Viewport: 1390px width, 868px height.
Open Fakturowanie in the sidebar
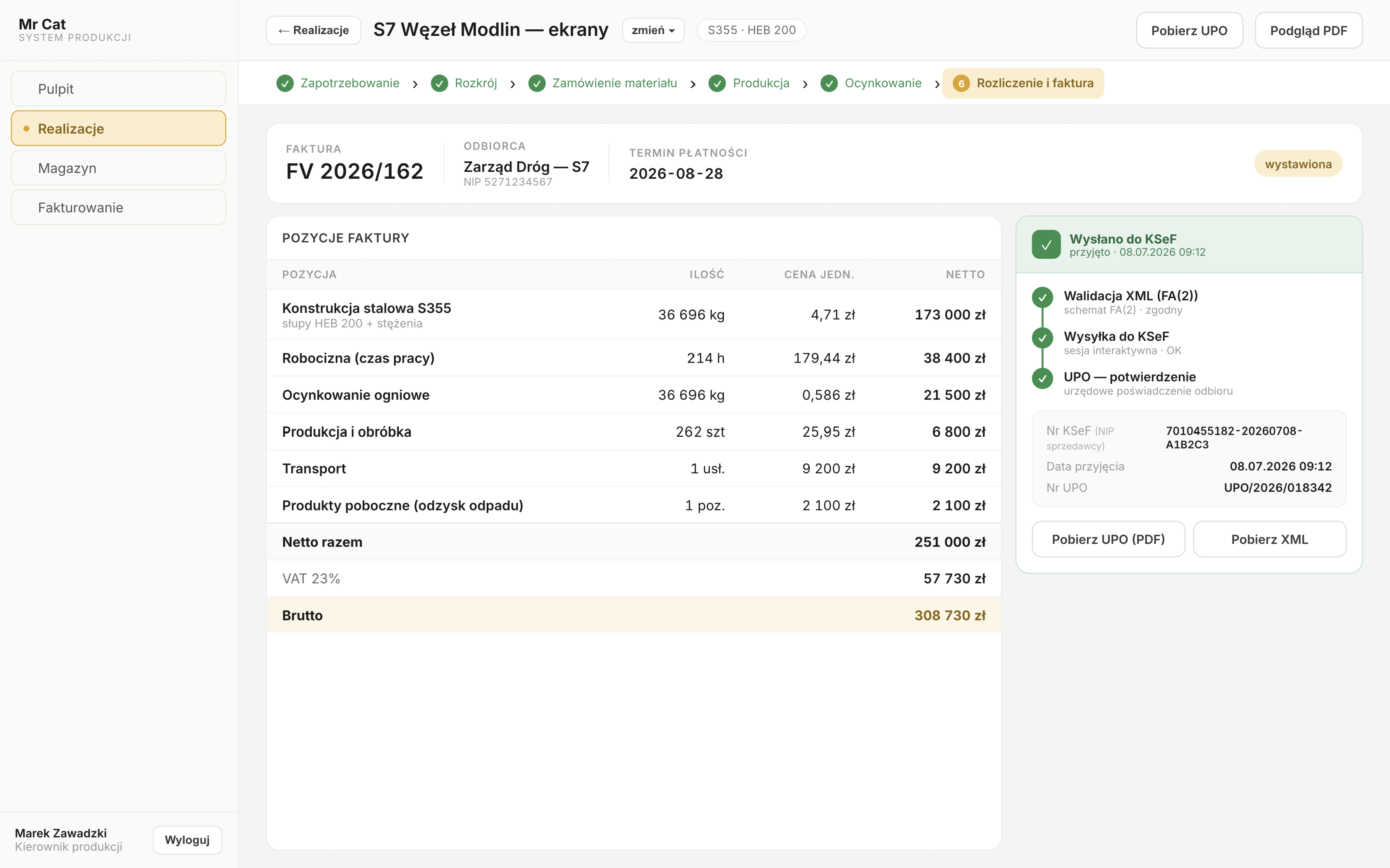(x=118, y=208)
